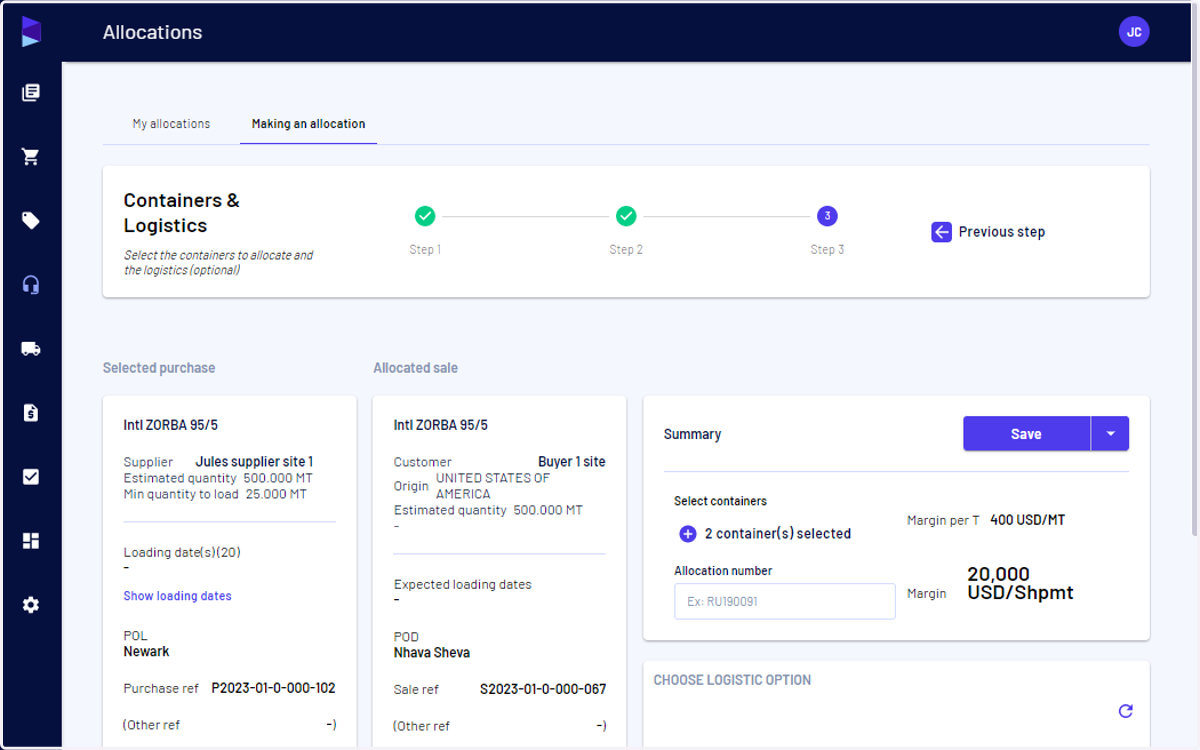Screen dimensions: 1200x750
Task: Select the Making an allocation tab
Action: point(308,124)
